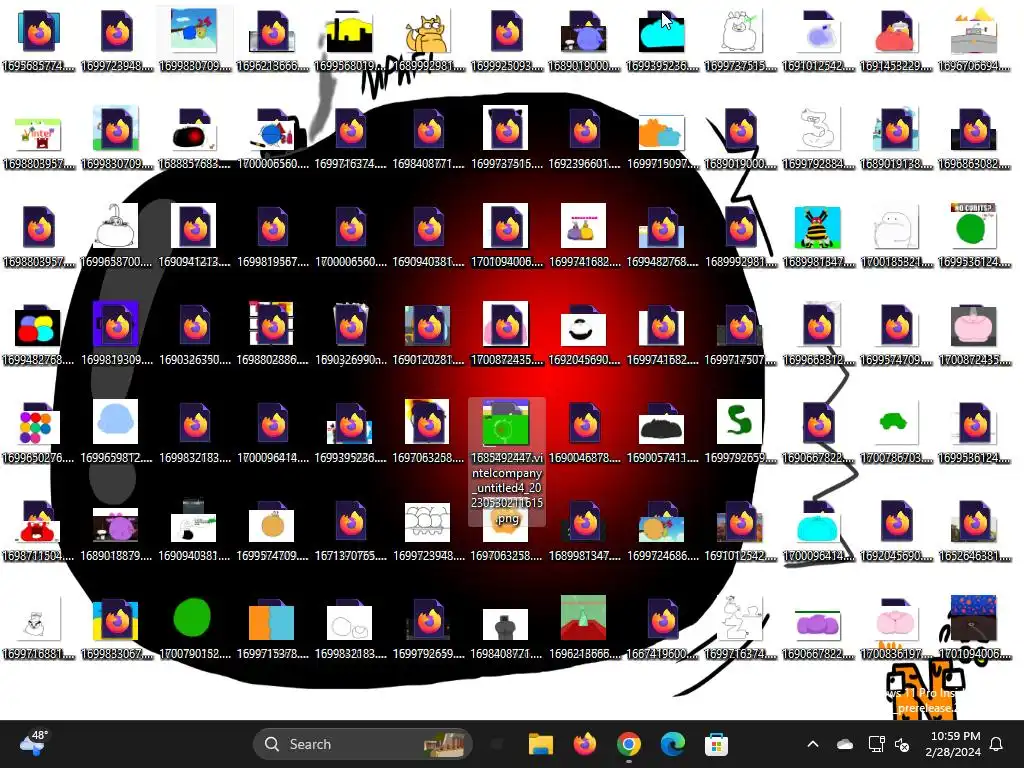Select the 1690046878 Firefox file icon
The height and width of the screenshot is (768, 1024).
[x=584, y=432]
